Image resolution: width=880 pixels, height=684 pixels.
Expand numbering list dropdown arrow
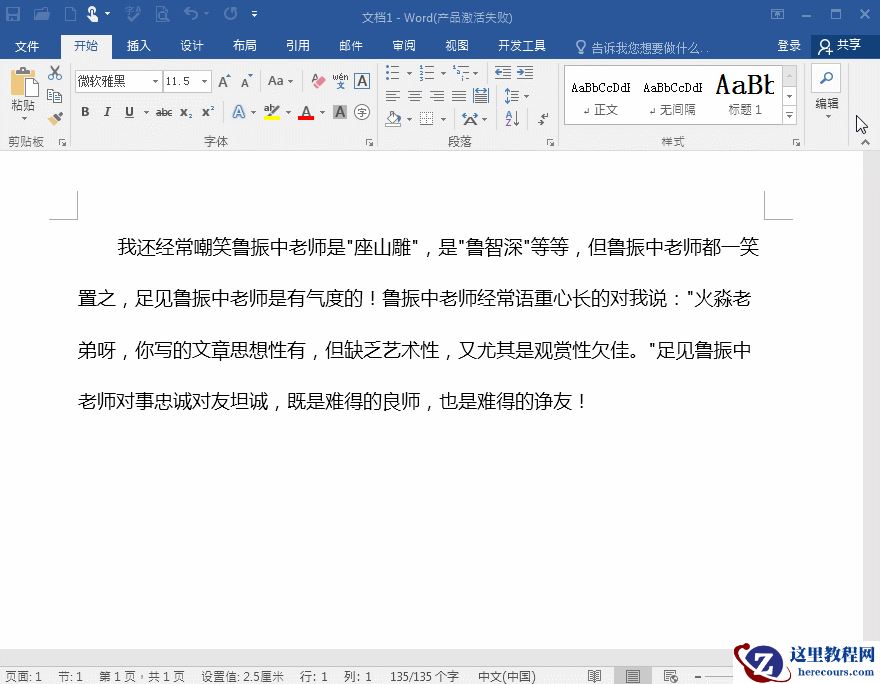click(x=443, y=73)
